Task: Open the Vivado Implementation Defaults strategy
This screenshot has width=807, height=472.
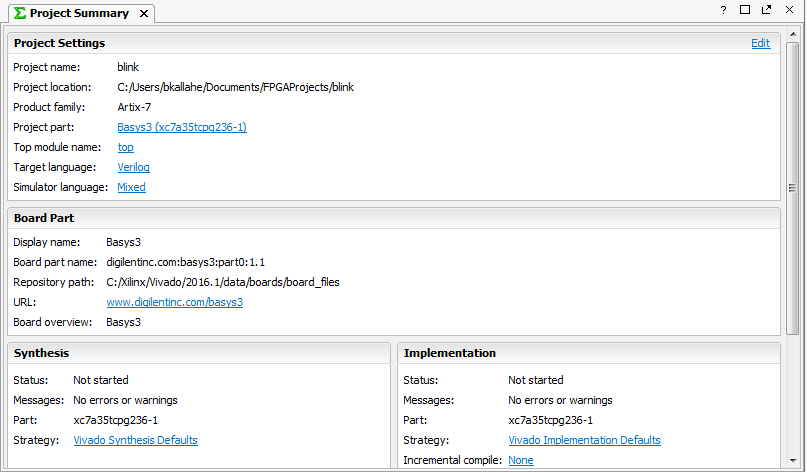Action: point(584,440)
